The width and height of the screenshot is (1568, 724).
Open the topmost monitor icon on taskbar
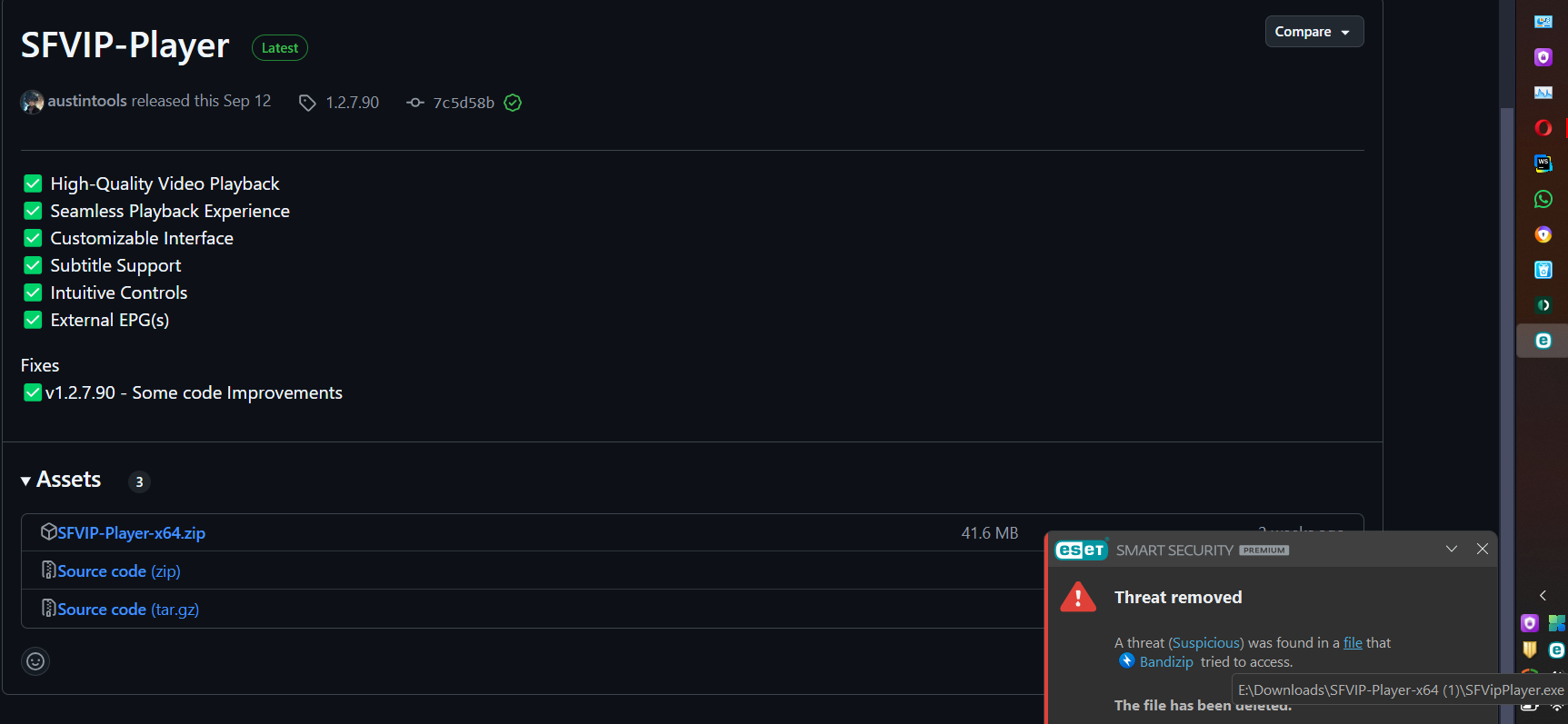tap(1543, 22)
